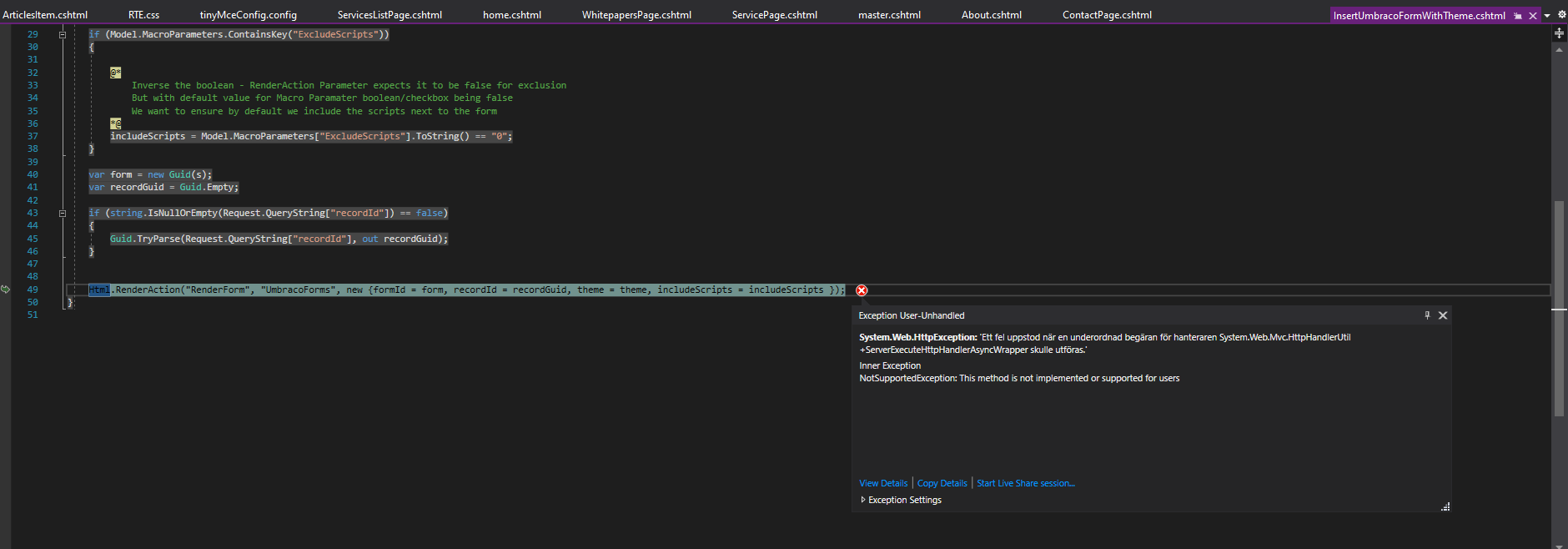The image size is (1568, 549).
Task: Pin the Exception User-Unhandled popup
Action: [1427, 315]
